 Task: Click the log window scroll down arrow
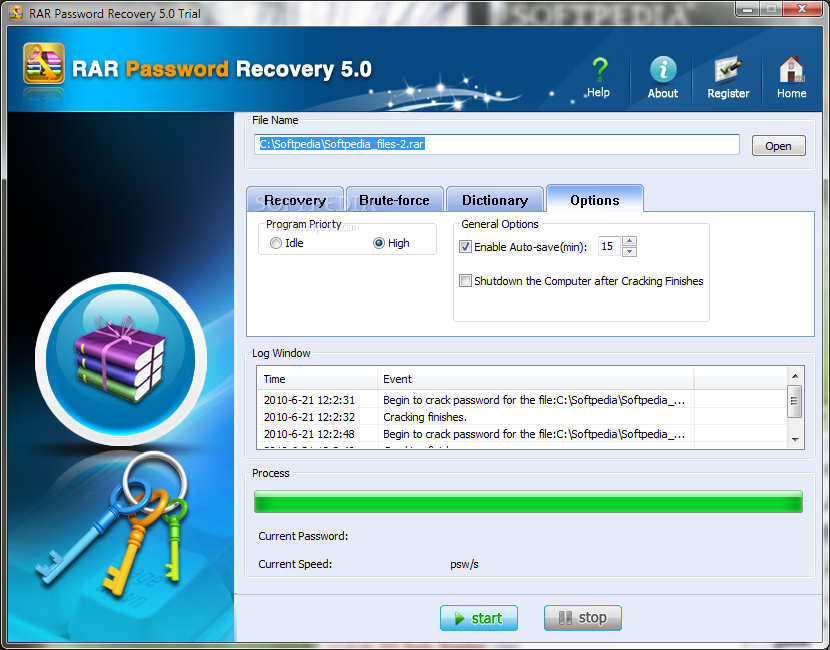pos(795,439)
